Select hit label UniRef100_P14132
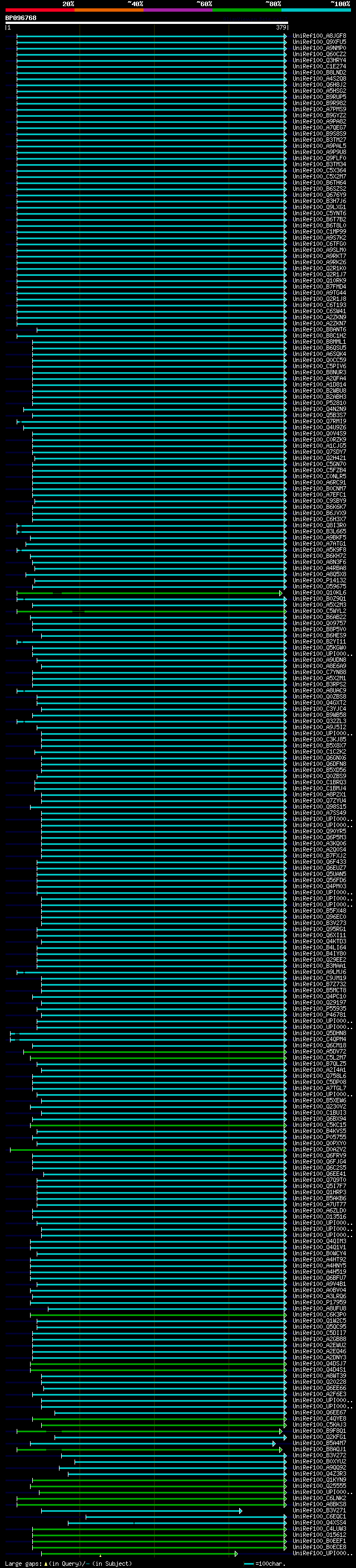This screenshot has width=356, height=1568. pyautogui.click(x=319, y=581)
